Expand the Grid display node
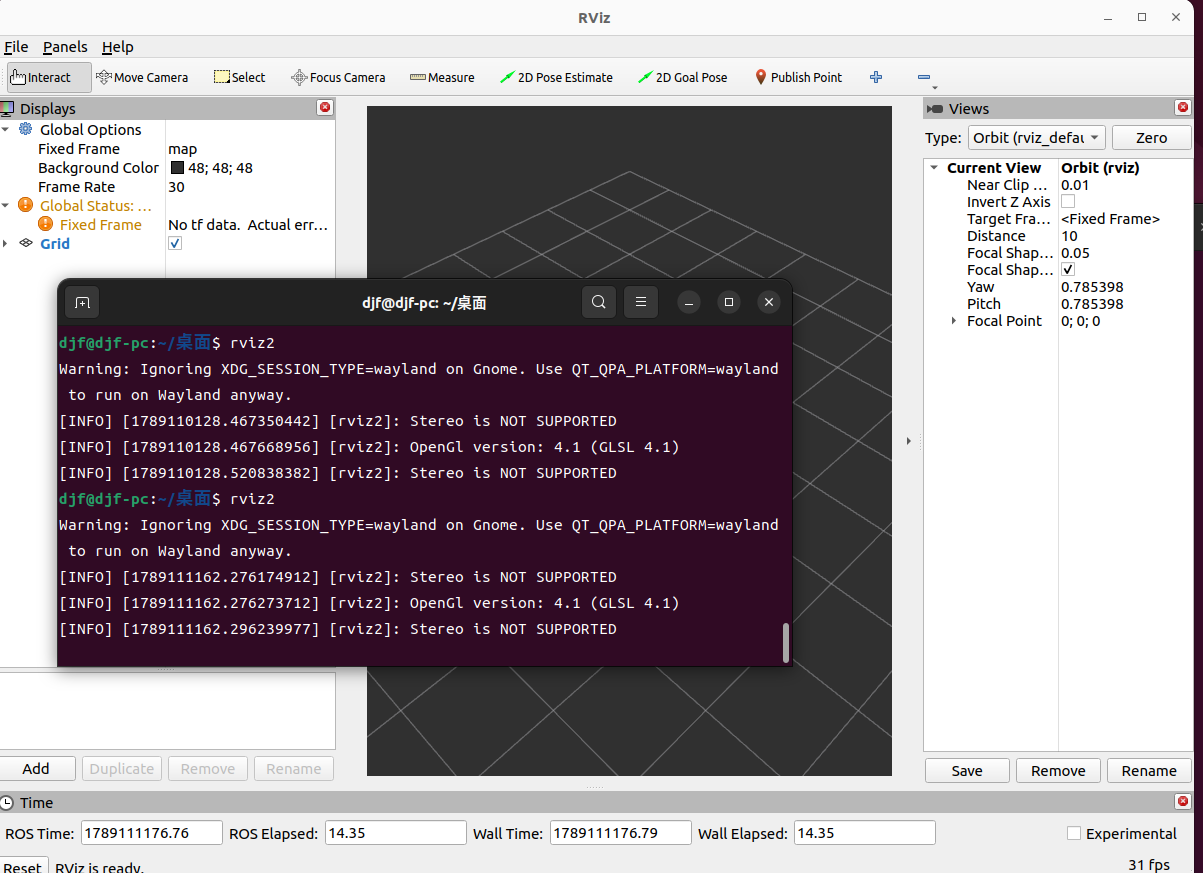Screen dimensions: 1203x873 pos(6,244)
